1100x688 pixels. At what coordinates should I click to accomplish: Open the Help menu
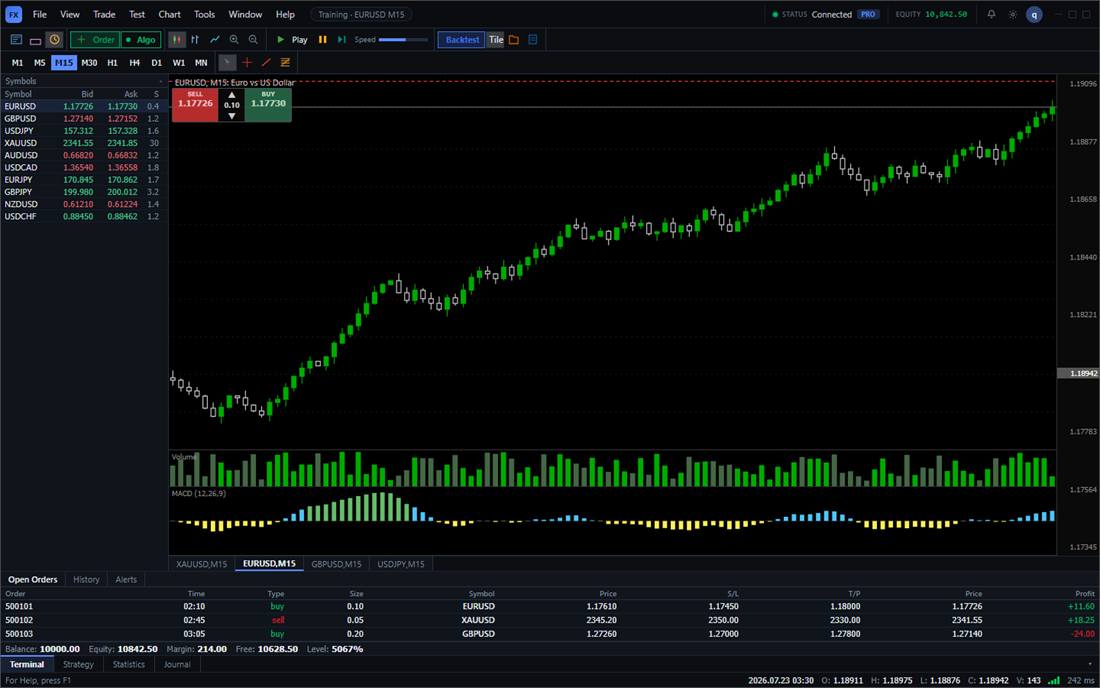pos(285,14)
